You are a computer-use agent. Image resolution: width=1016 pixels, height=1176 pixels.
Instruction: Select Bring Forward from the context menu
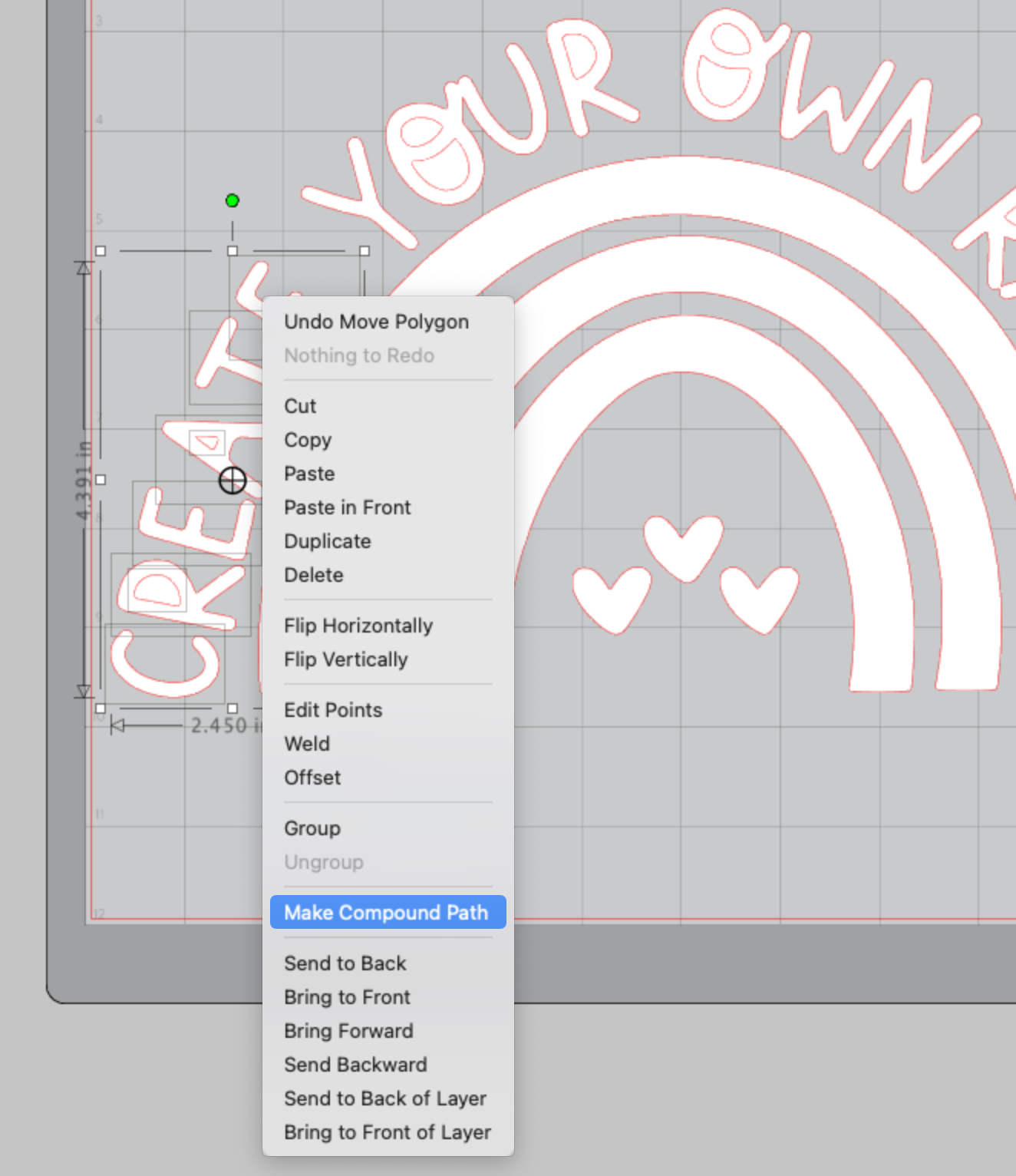click(x=348, y=1031)
